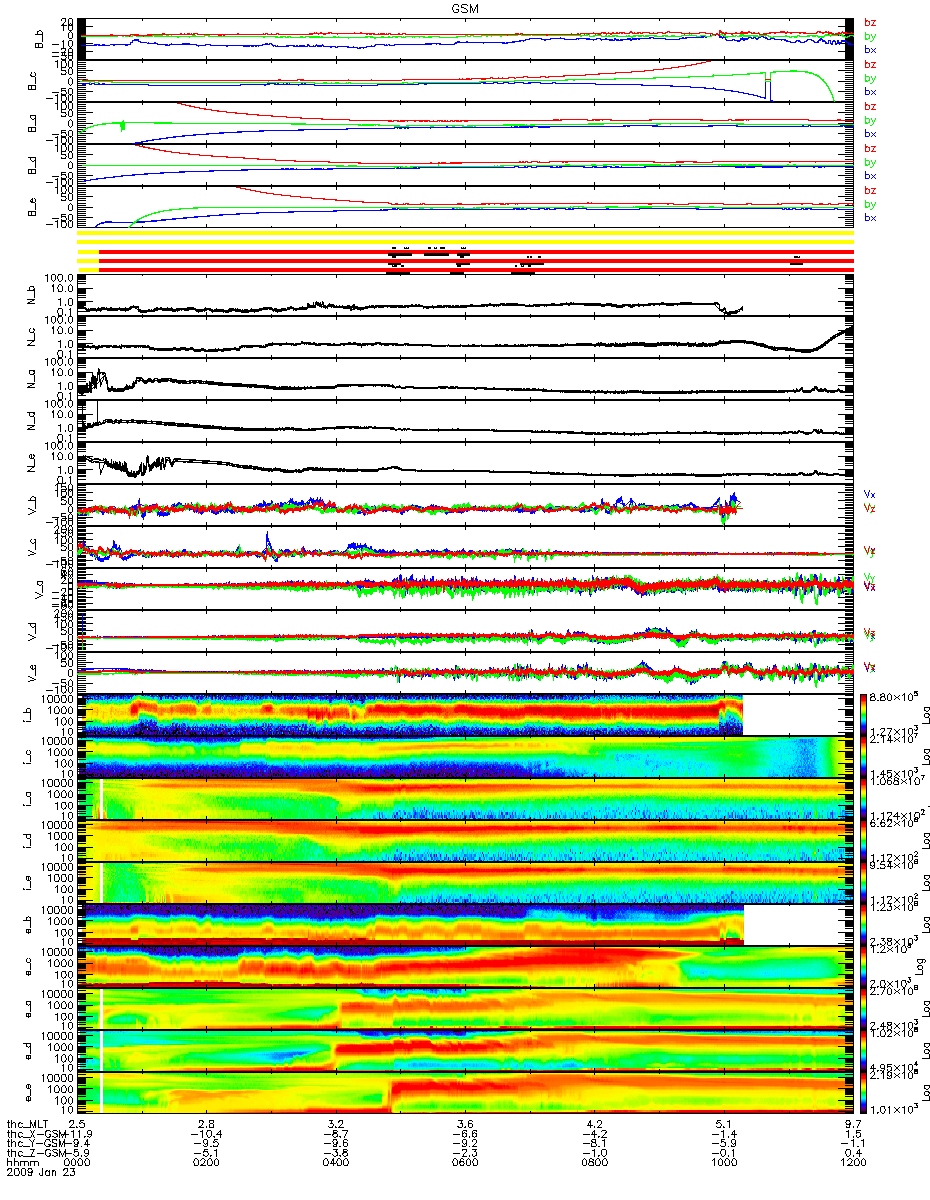Click the blue bx legend of B_a panel
Viewport: 930px width, 1200px height.
tap(870, 134)
